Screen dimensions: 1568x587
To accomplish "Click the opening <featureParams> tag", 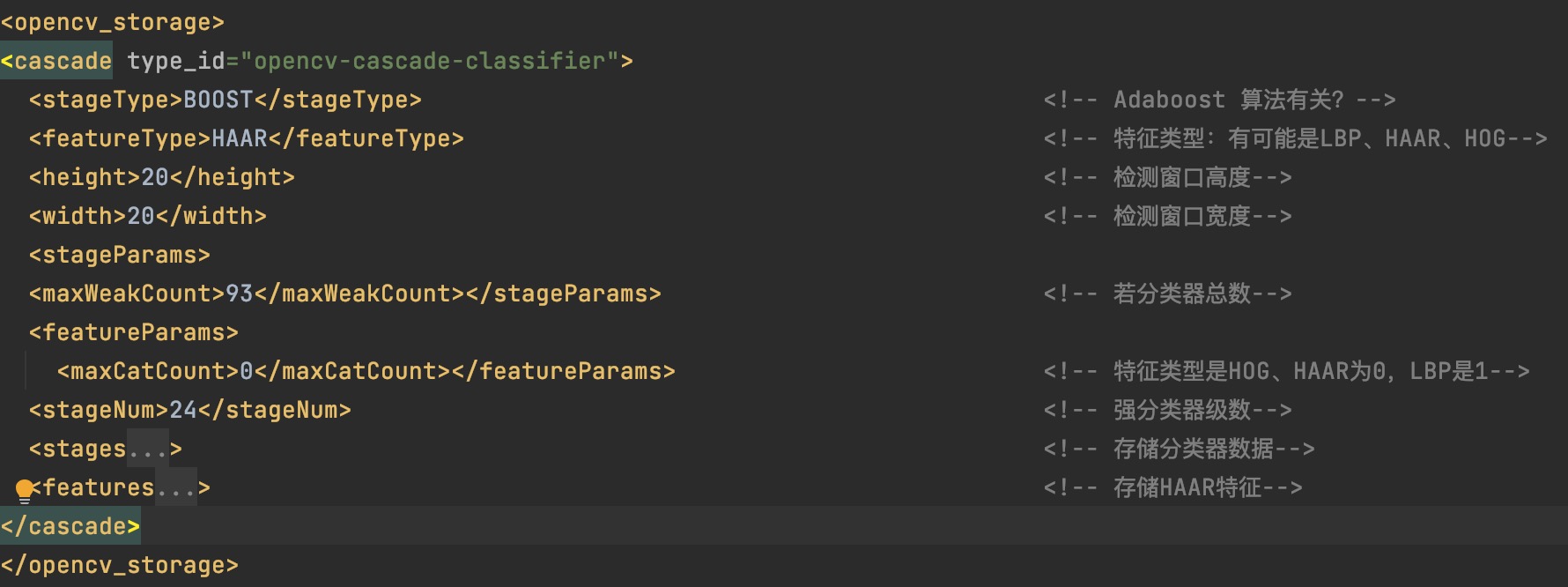I will 134,333.
